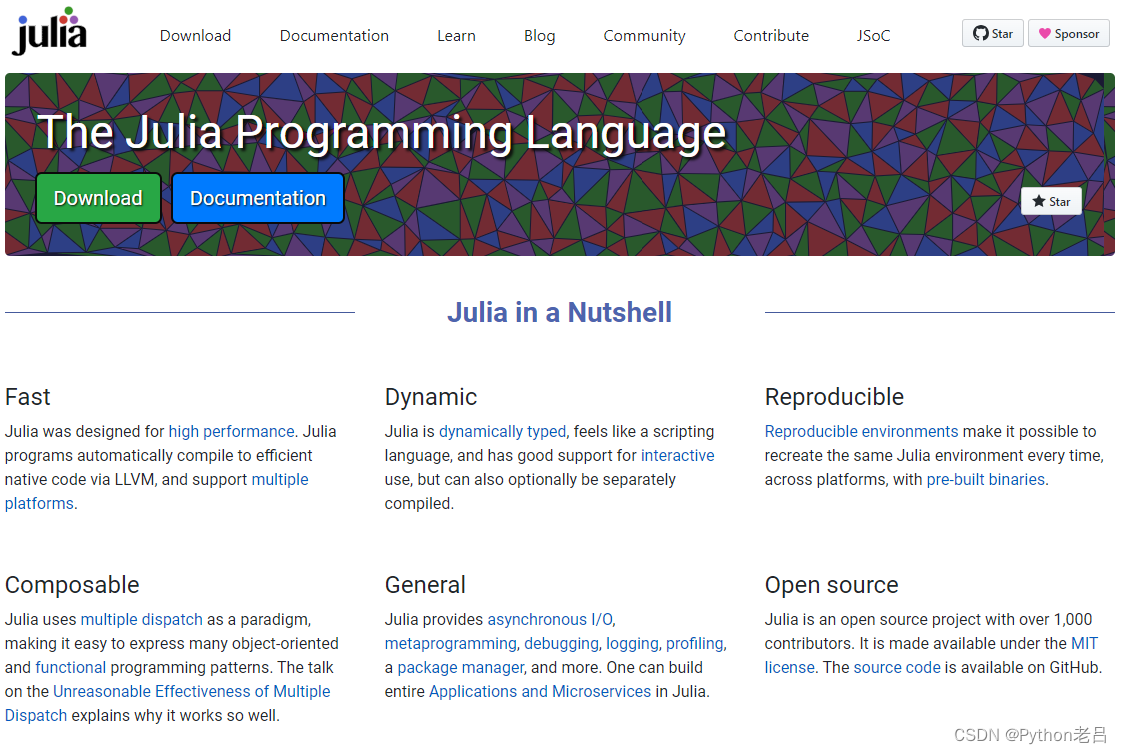
Task: Select the Community navigation item
Action: click(644, 35)
